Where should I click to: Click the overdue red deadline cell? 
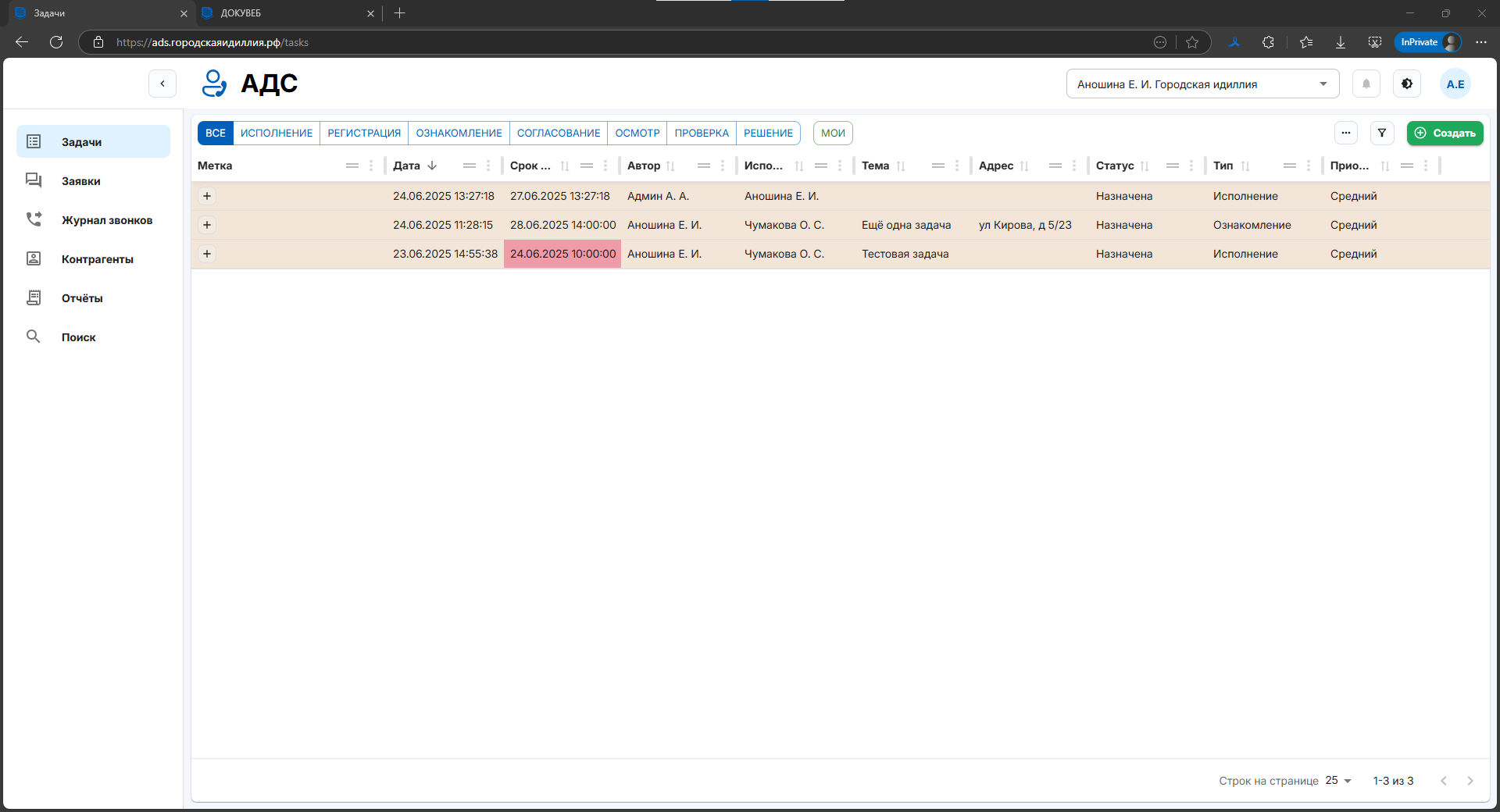[562, 254]
